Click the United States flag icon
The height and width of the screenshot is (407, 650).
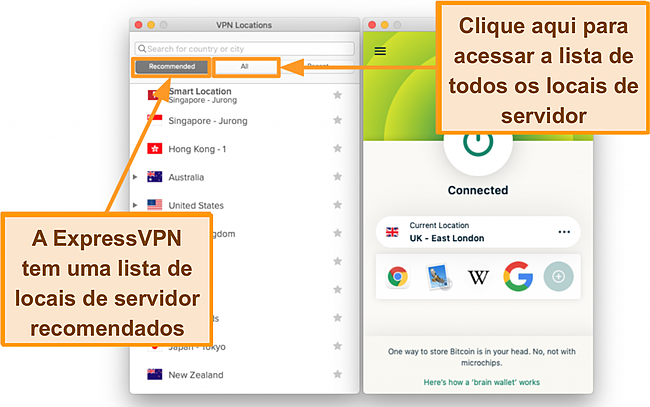click(155, 205)
